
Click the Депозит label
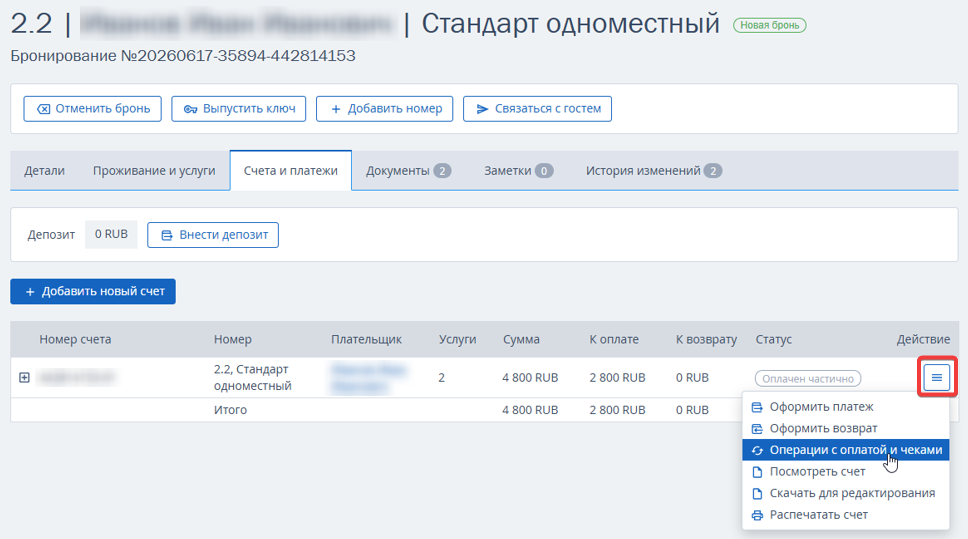coord(51,235)
